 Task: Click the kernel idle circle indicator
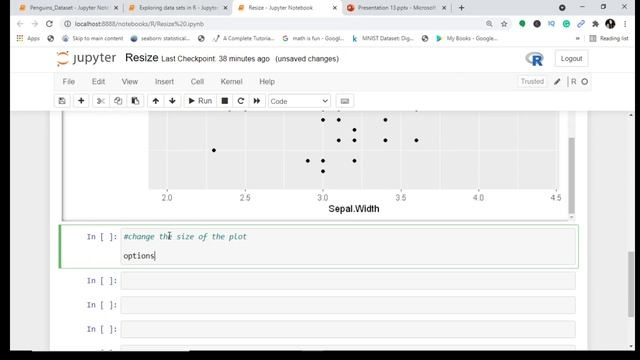tap(584, 82)
